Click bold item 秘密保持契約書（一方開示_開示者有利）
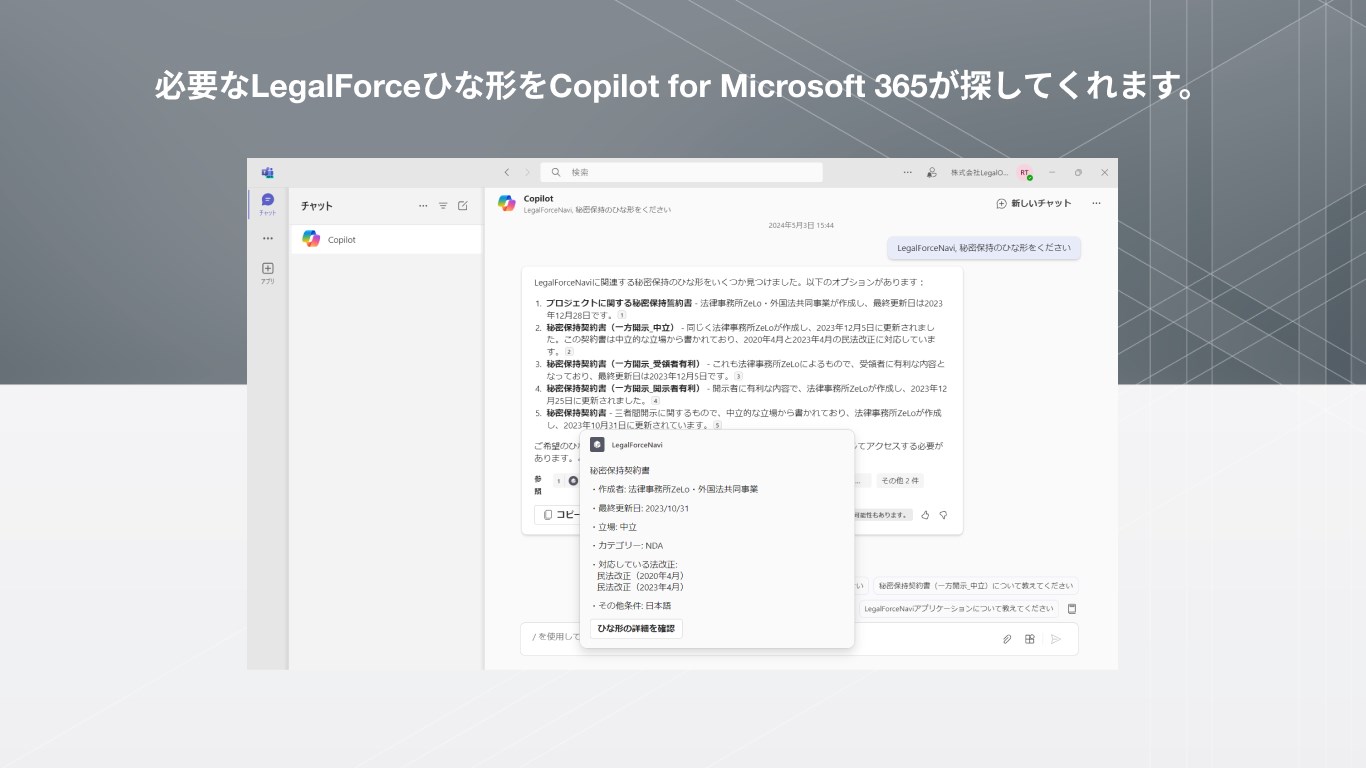1366x768 pixels. click(x=623, y=388)
